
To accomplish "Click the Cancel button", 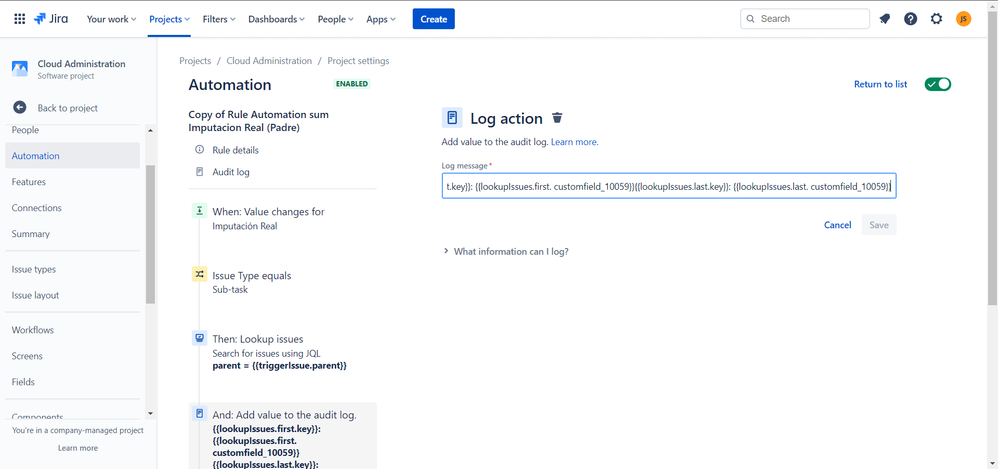I will tap(838, 225).
